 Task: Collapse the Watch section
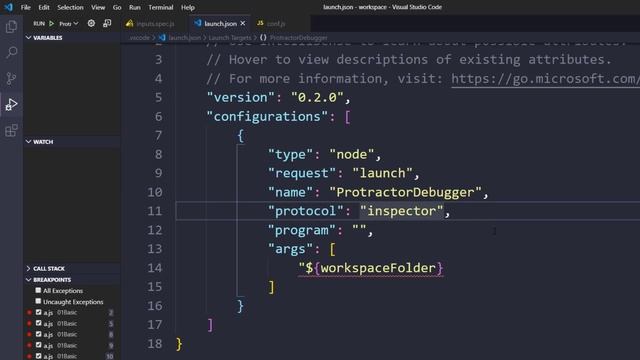tap(28, 142)
